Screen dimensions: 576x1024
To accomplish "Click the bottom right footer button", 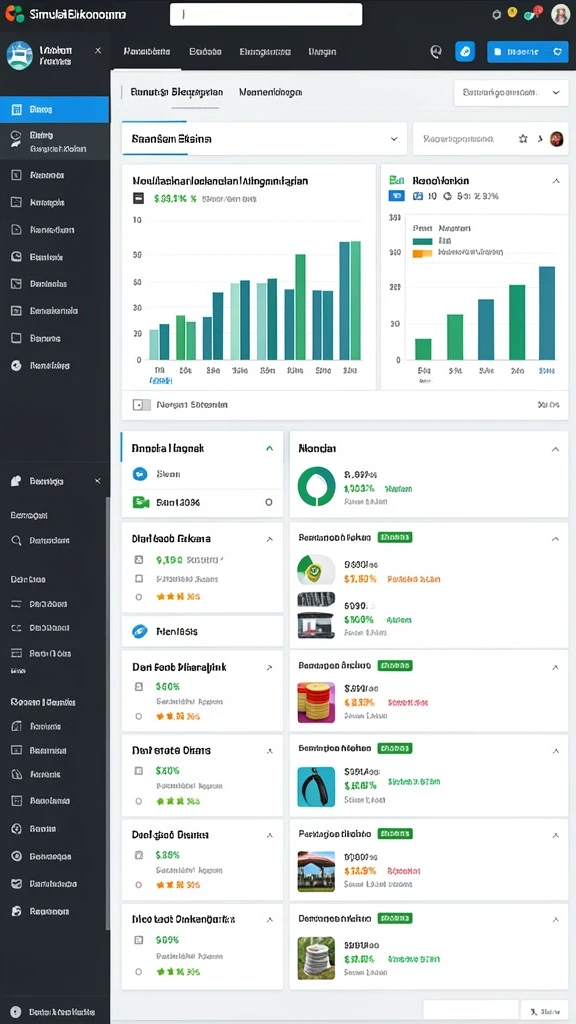I will (x=545, y=1012).
